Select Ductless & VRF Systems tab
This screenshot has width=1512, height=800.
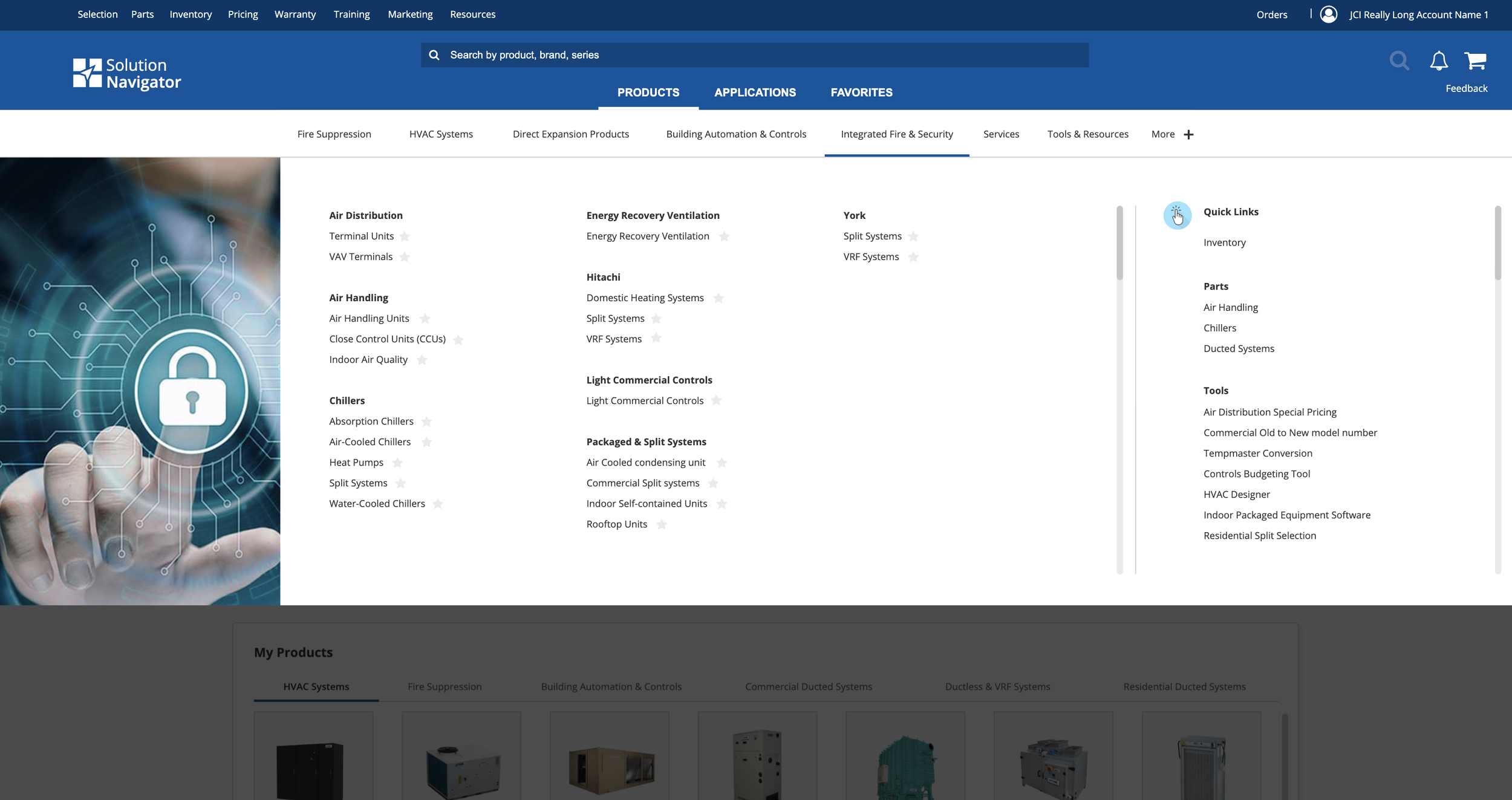[997, 687]
